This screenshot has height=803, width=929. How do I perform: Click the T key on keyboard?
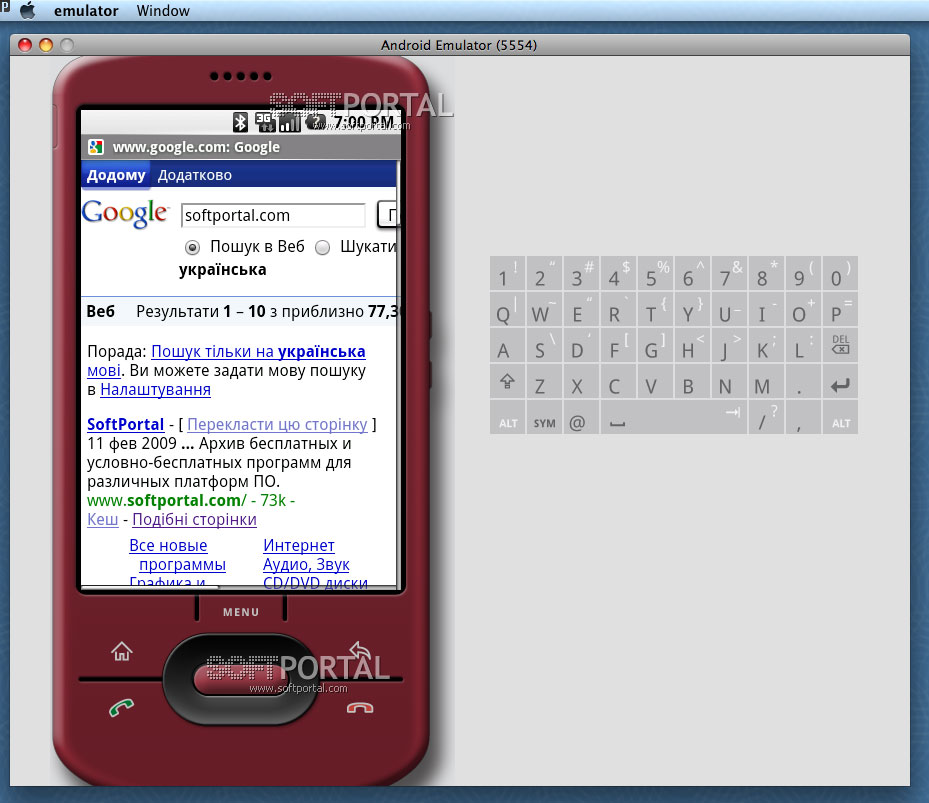[655, 309]
